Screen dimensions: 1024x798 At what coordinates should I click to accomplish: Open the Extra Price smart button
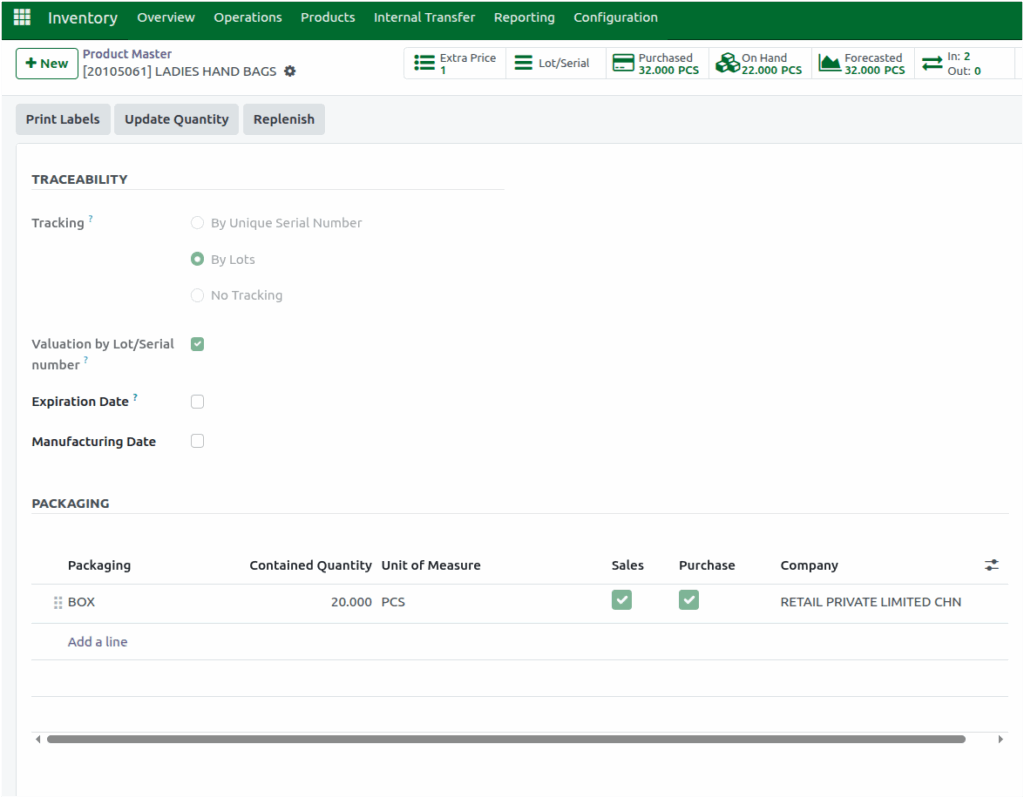454,63
